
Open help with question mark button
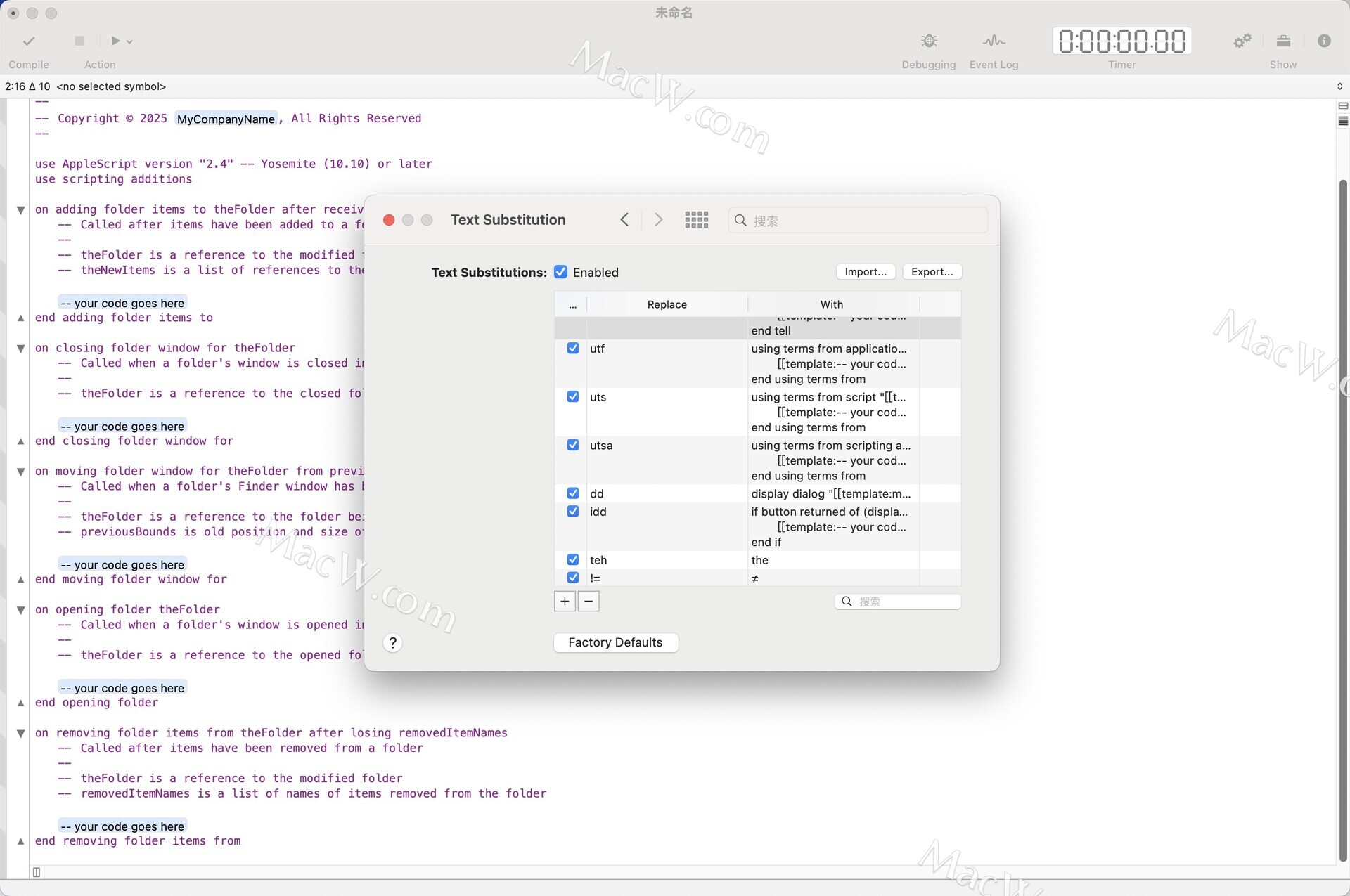click(393, 643)
